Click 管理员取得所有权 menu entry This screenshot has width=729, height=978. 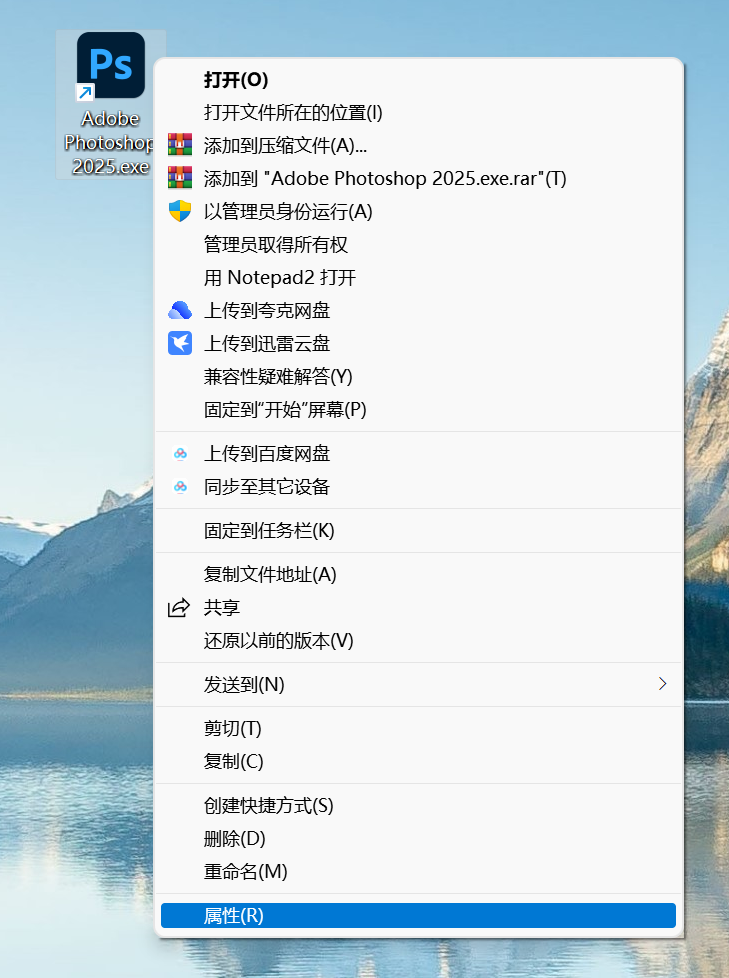418,244
